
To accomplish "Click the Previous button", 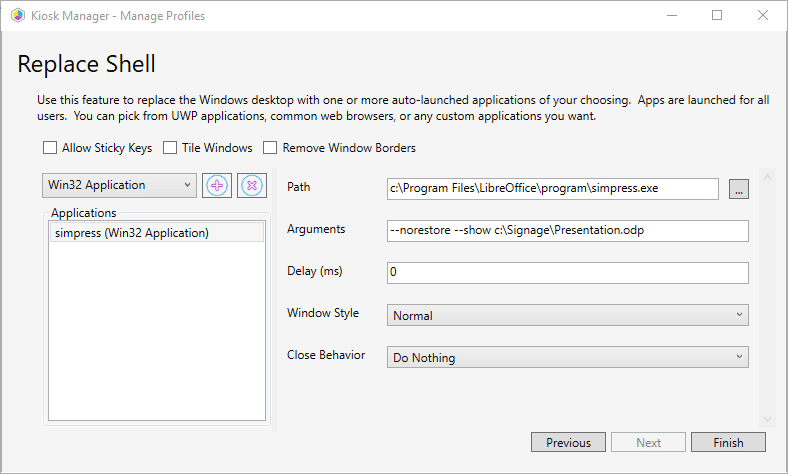I will tap(568, 442).
